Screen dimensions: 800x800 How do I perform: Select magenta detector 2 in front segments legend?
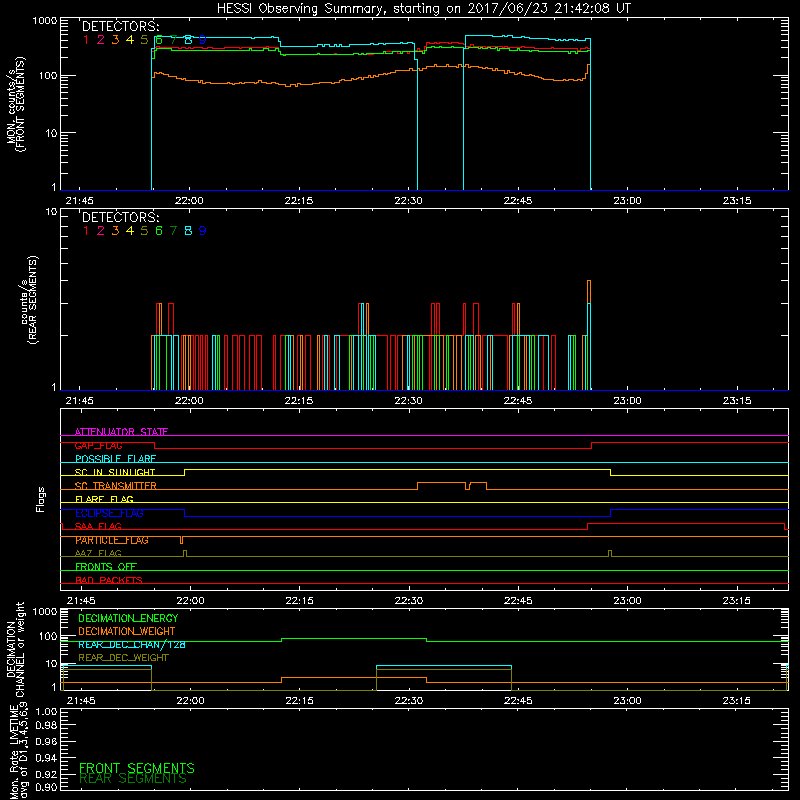(101, 40)
